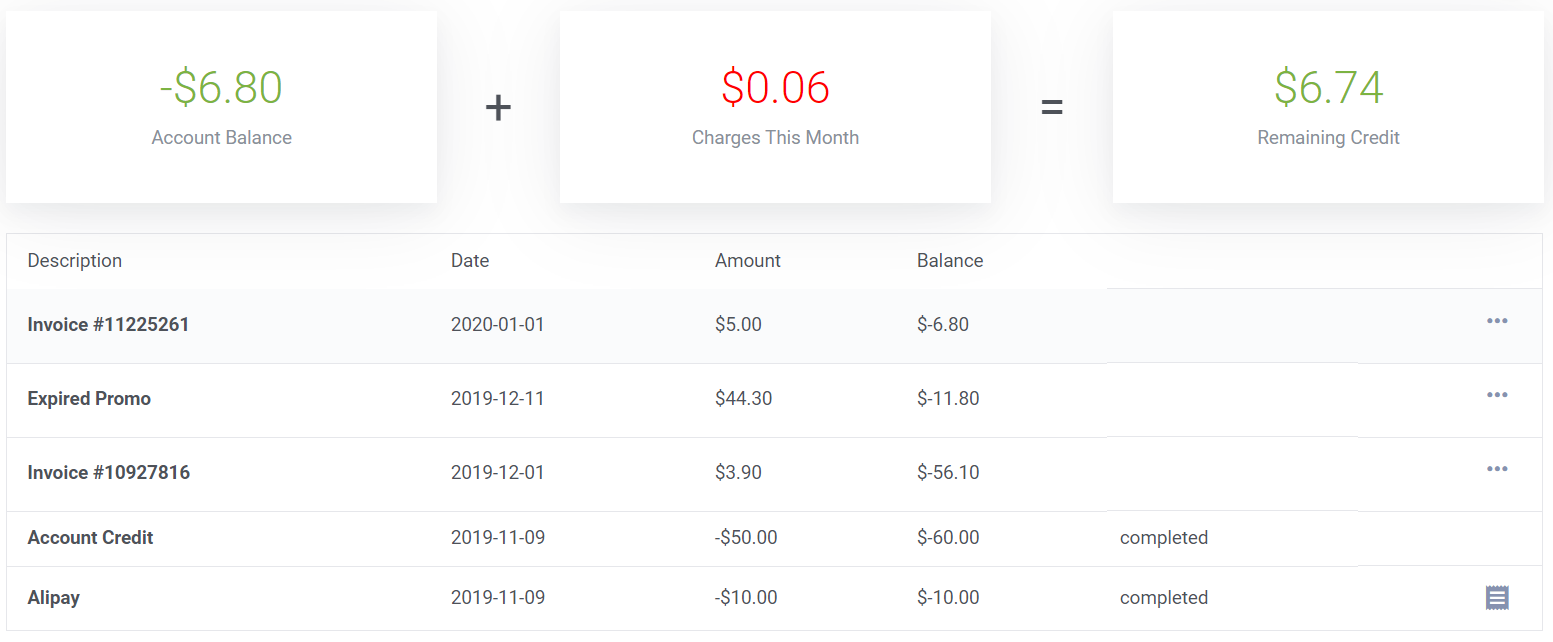Image resolution: width=1553 pixels, height=642 pixels.
Task: Click the Date column header
Action: point(470,261)
